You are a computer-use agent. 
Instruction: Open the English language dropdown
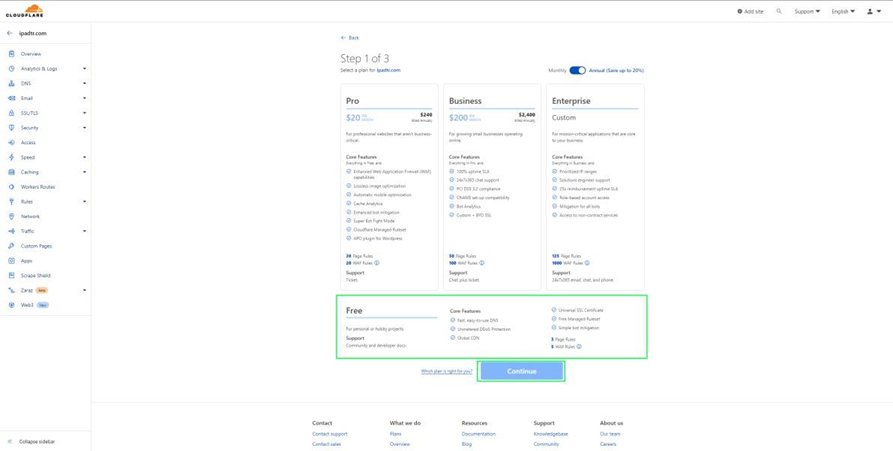point(843,11)
